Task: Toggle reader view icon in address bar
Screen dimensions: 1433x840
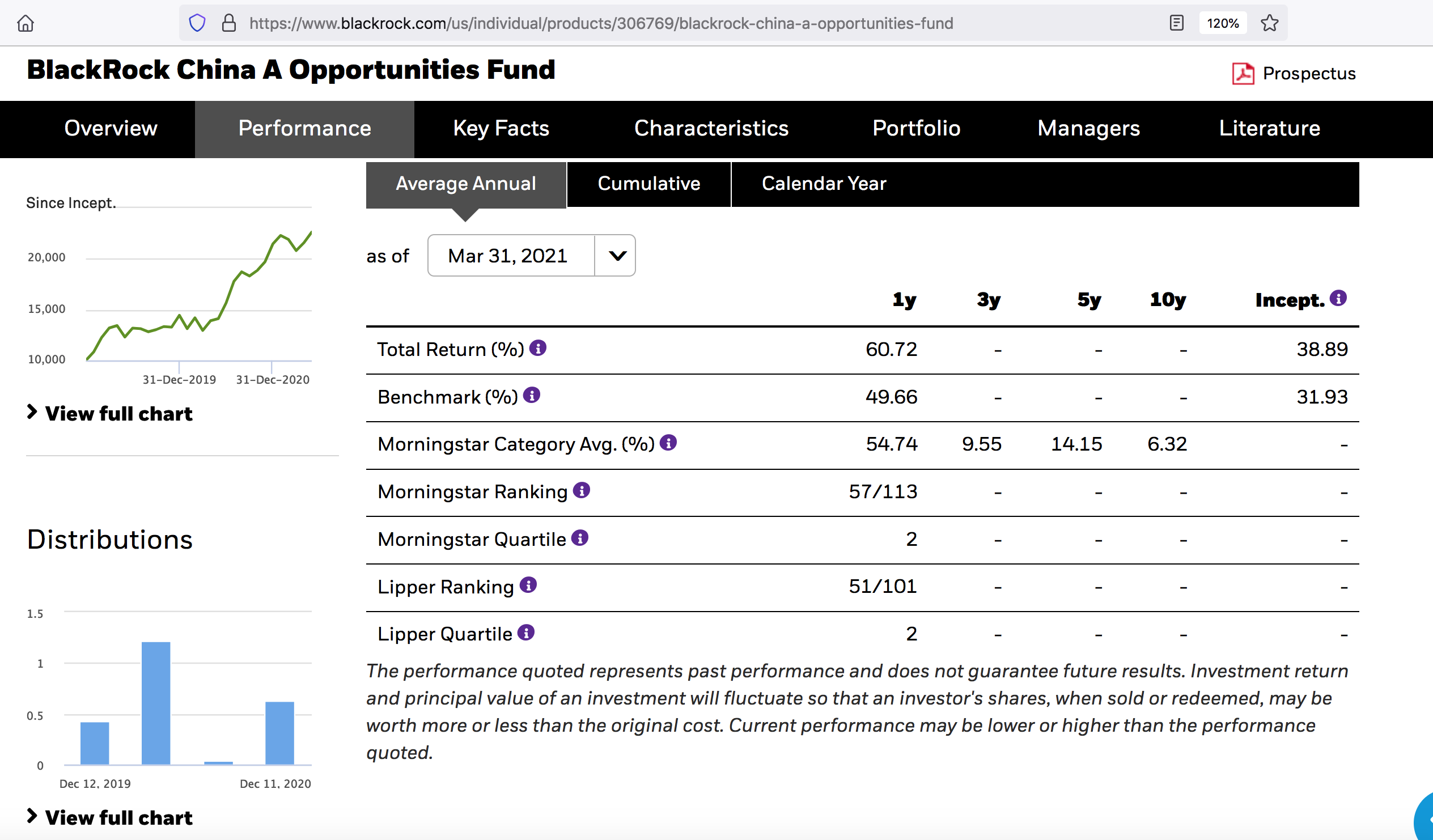Action: (1177, 23)
